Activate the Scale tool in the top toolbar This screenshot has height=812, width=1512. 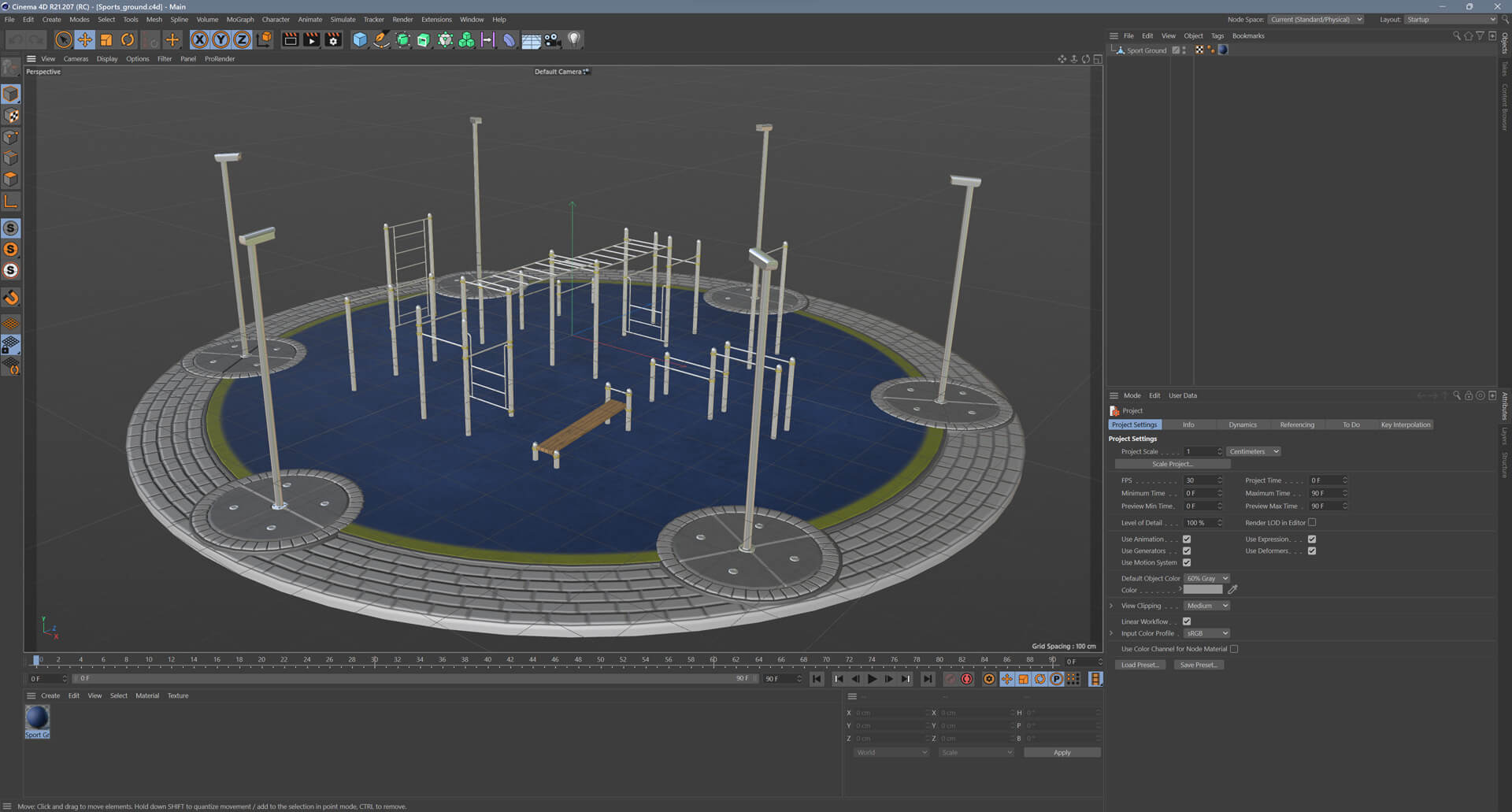[x=106, y=39]
